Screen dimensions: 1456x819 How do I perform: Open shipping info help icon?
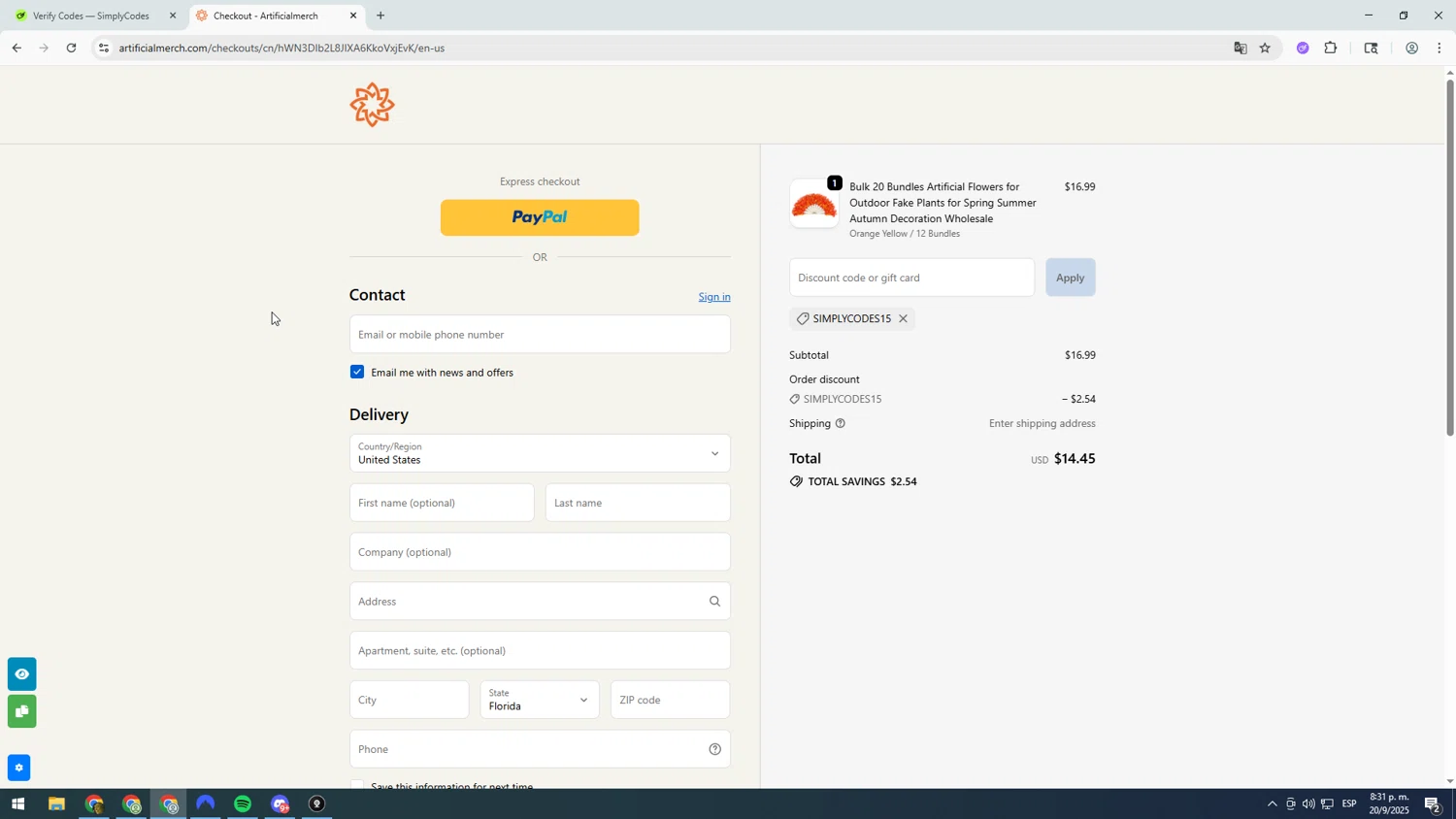[x=841, y=423]
